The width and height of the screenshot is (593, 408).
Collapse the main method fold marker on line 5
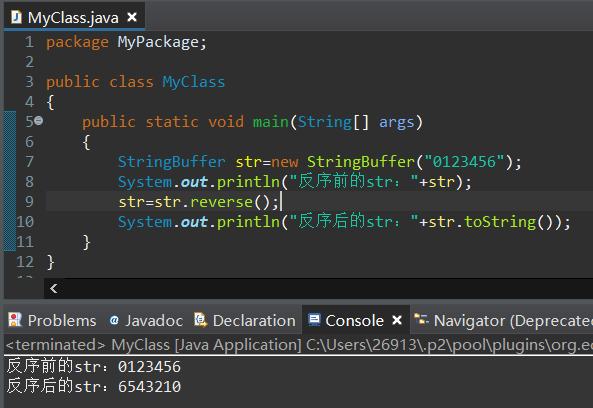(39, 121)
